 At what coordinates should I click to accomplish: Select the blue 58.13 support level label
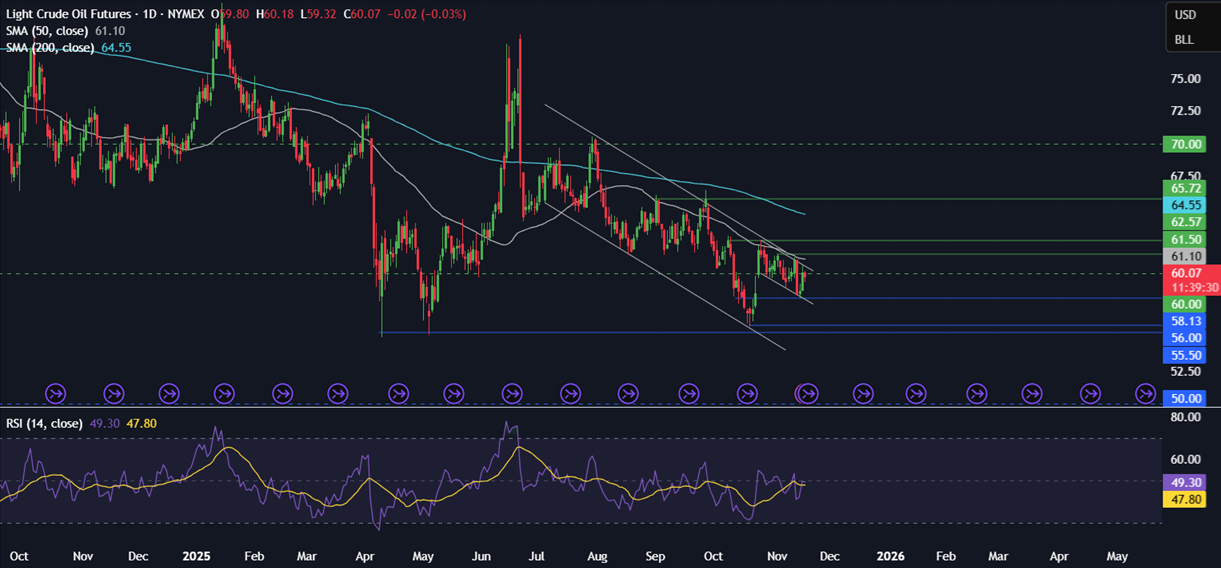pos(1186,321)
